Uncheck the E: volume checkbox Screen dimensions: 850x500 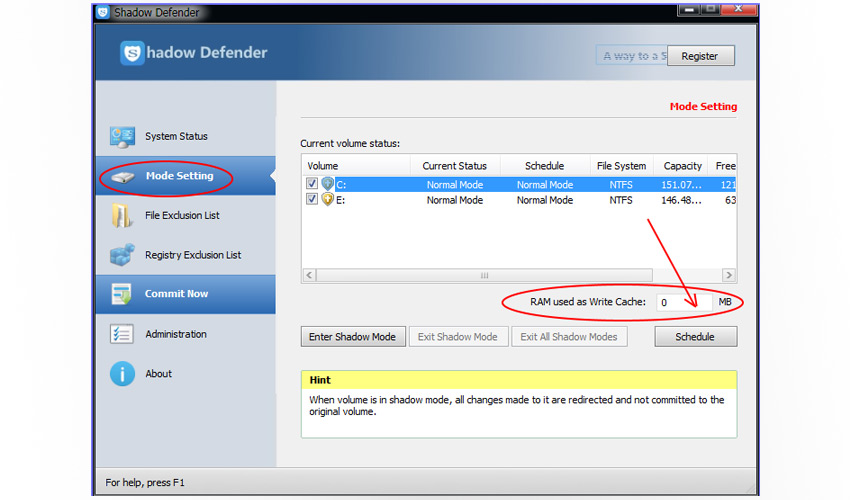312,199
